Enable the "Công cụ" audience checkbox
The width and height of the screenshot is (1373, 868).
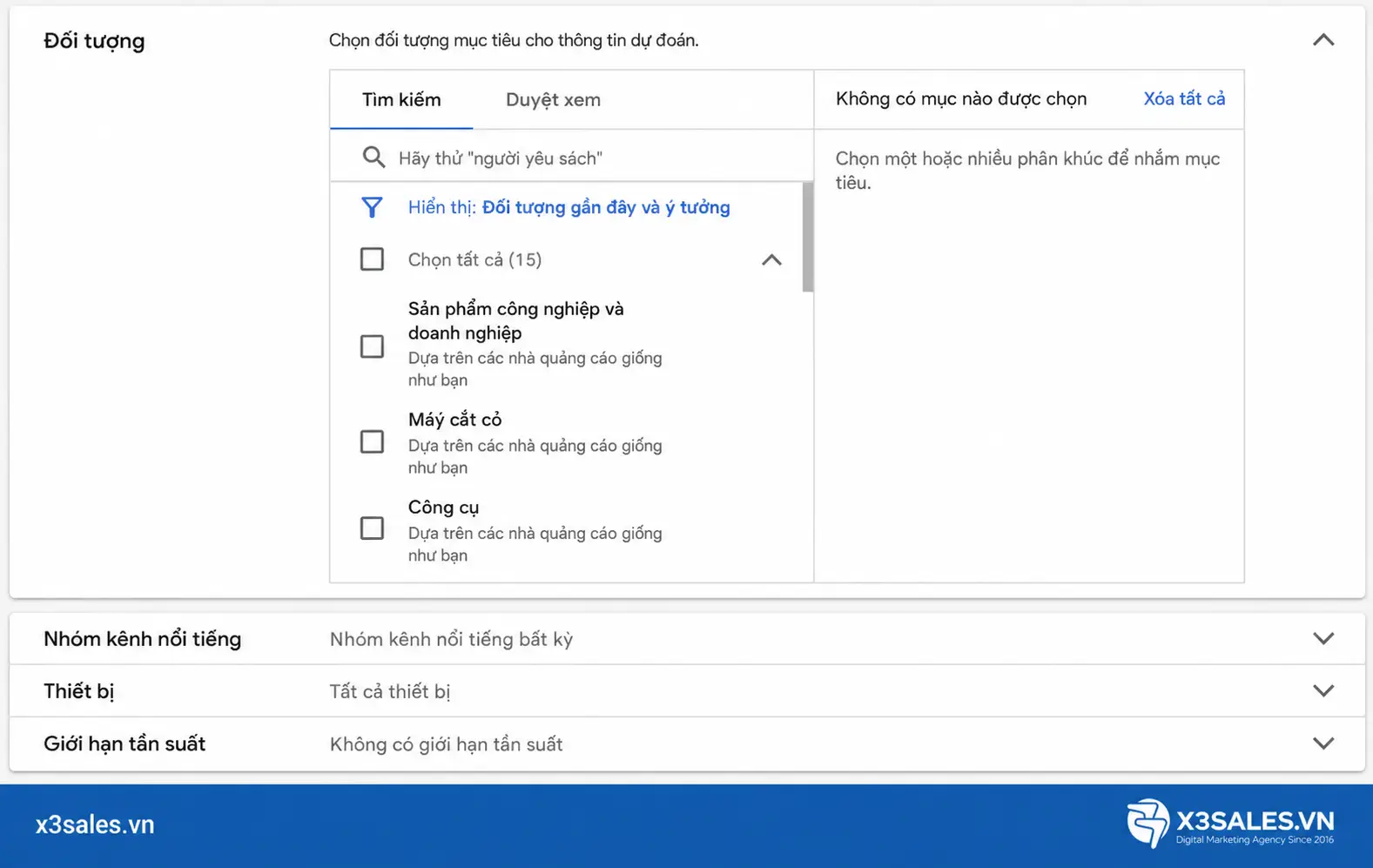point(372,528)
